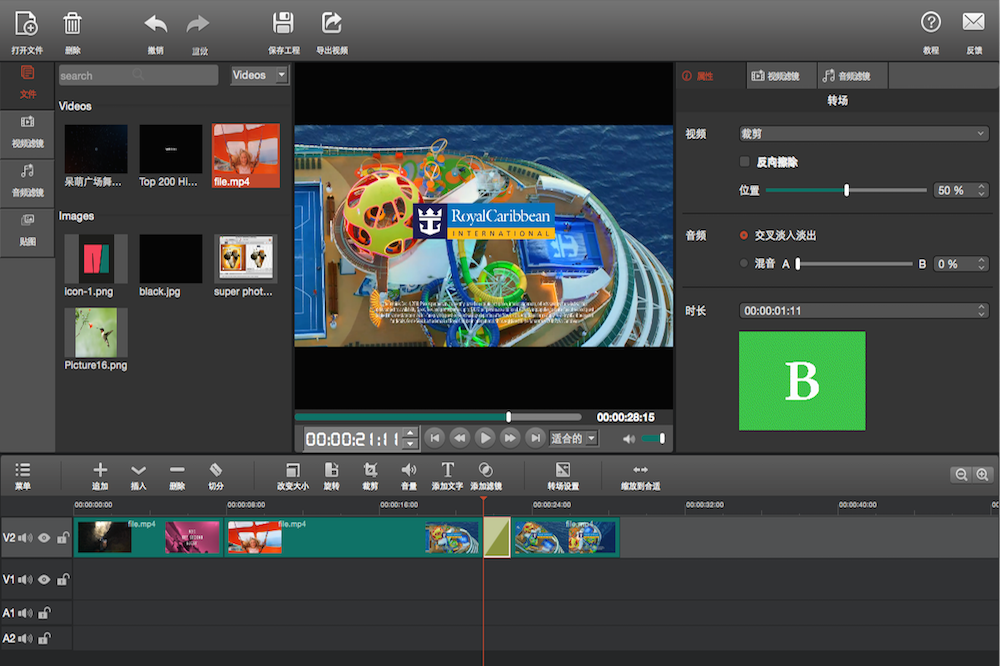Click the redo arrow icon

(x=198, y=25)
